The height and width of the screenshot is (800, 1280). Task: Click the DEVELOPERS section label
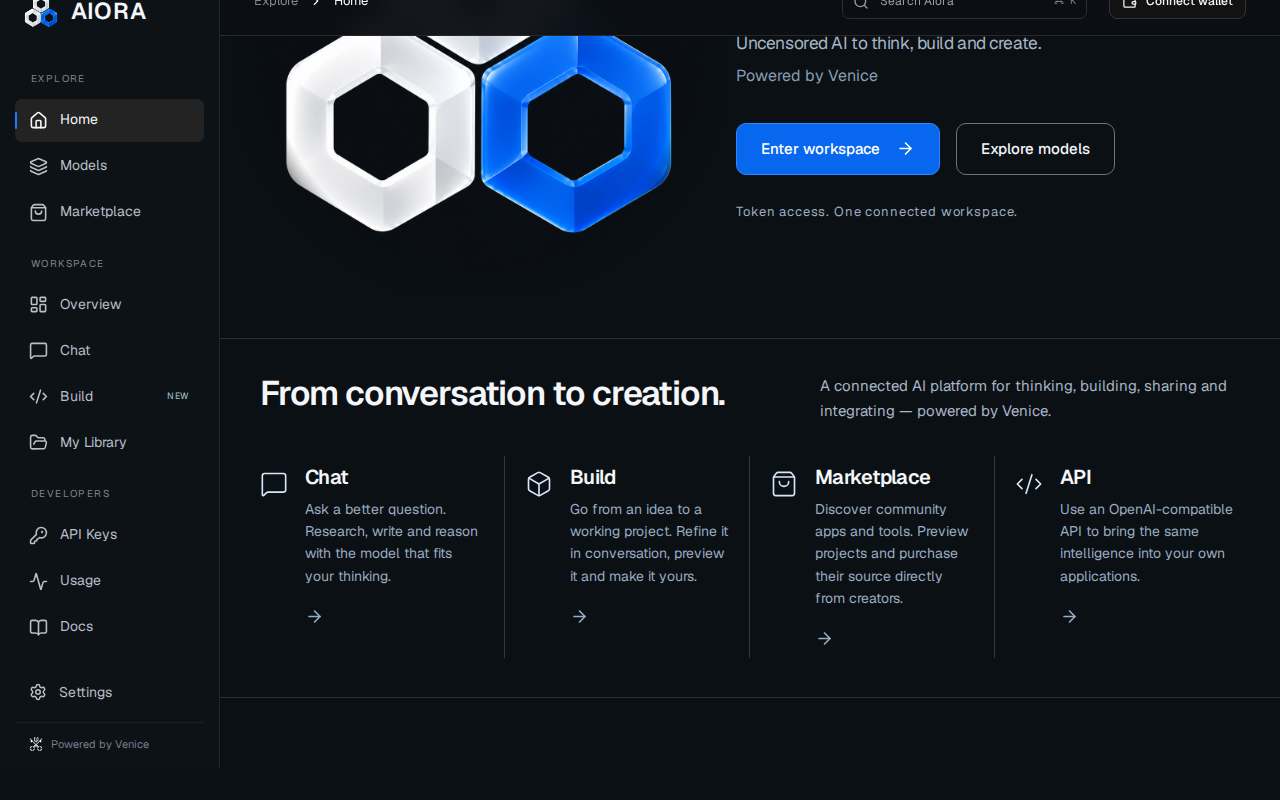[x=70, y=494]
